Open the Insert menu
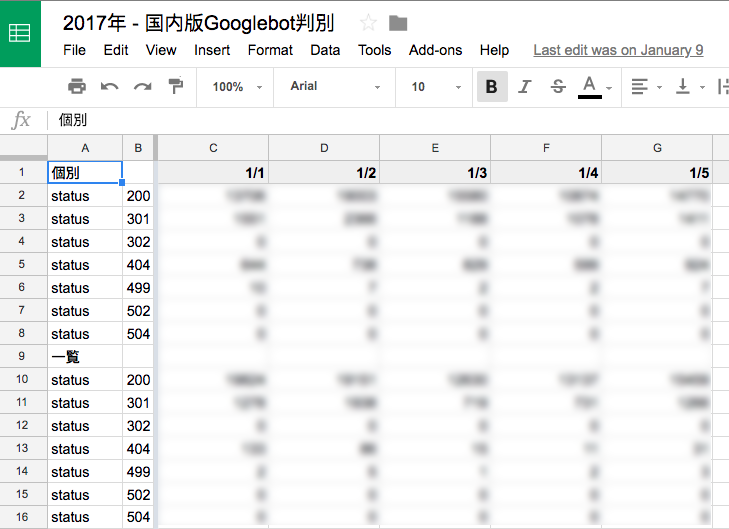Screen dimensions: 729x529 [212, 50]
